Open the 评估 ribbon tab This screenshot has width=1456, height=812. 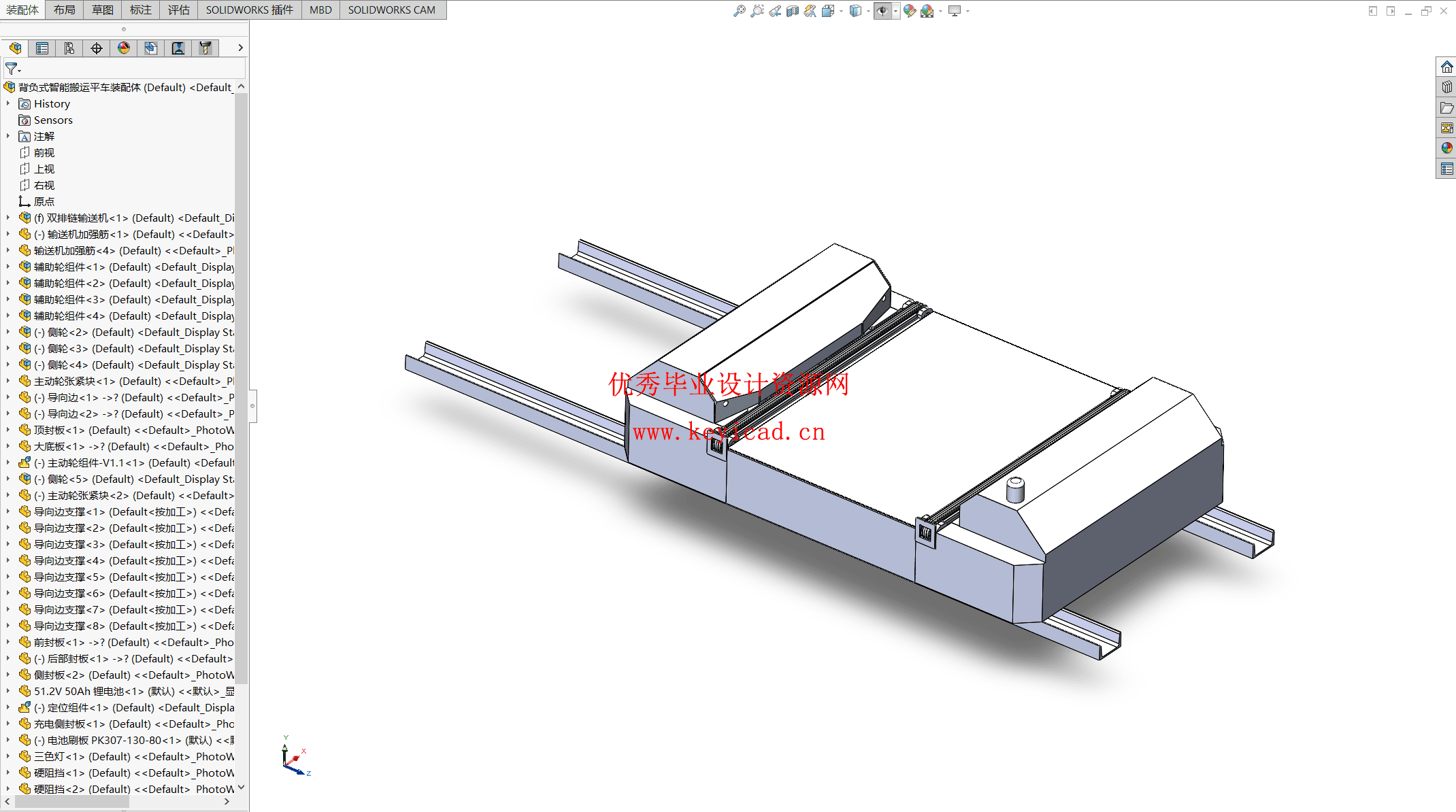click(x=179, y=10)
